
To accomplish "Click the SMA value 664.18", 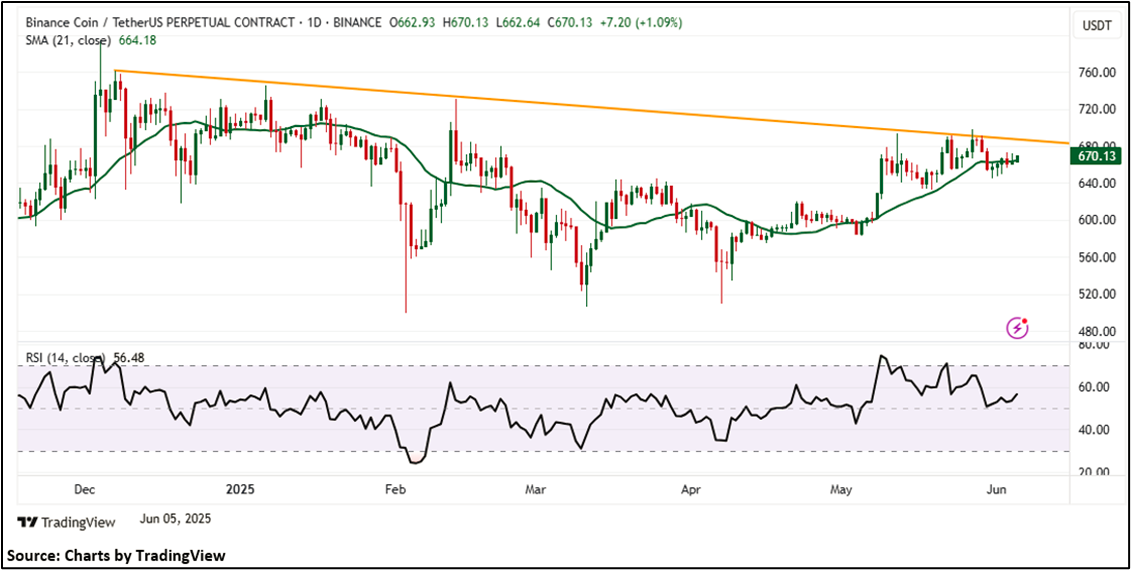I will [138, 40].
